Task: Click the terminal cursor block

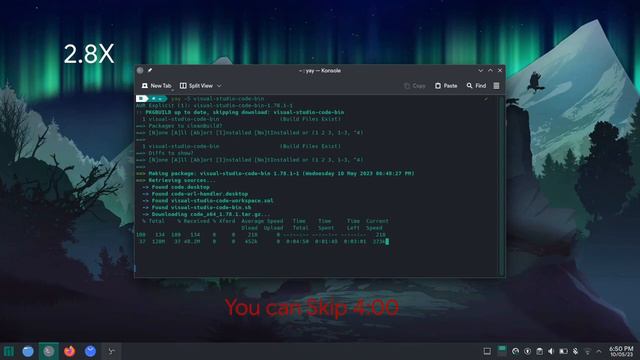Action: [x=387, y=241]
